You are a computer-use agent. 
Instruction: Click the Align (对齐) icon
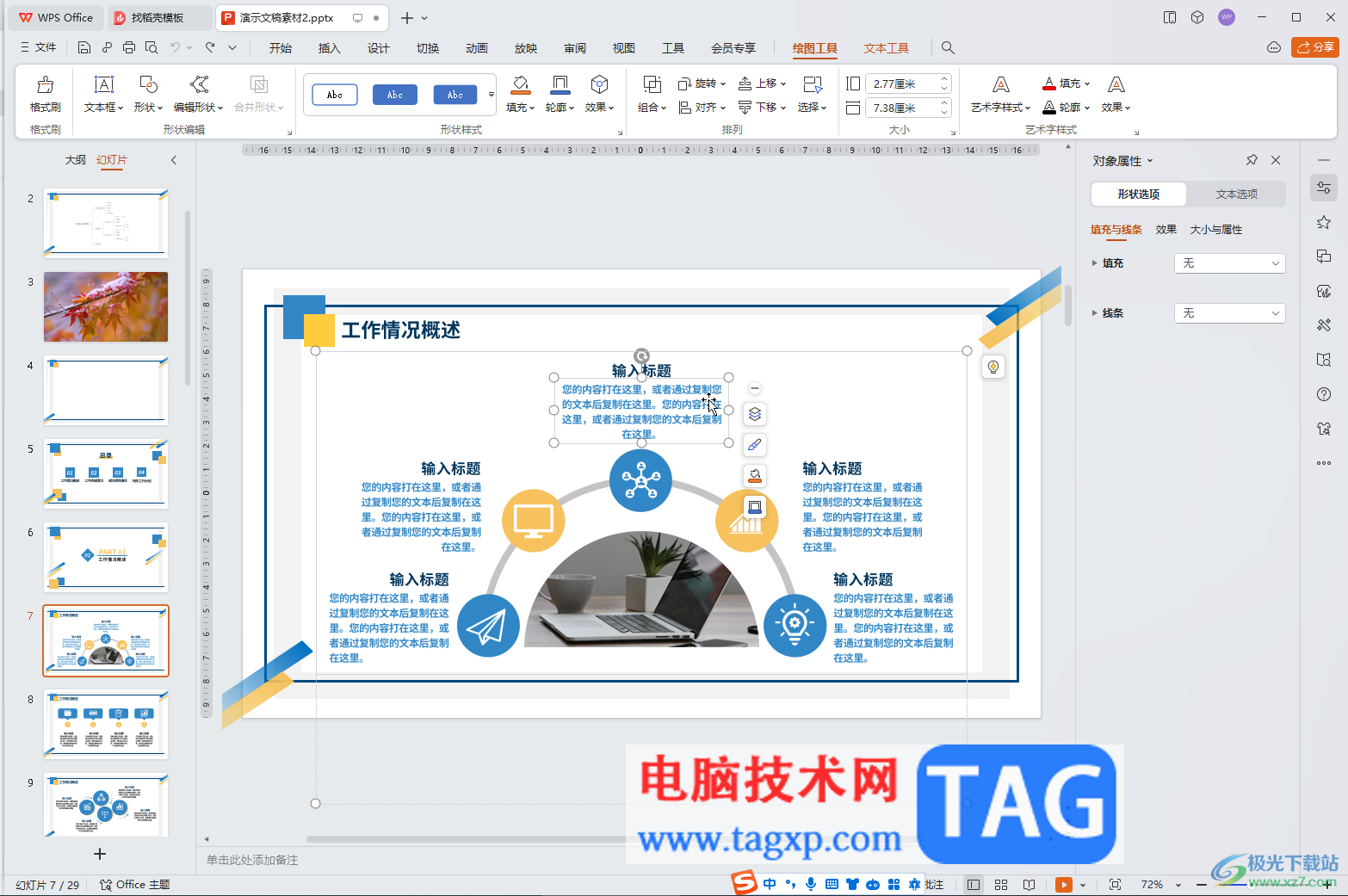coord(685,108)
